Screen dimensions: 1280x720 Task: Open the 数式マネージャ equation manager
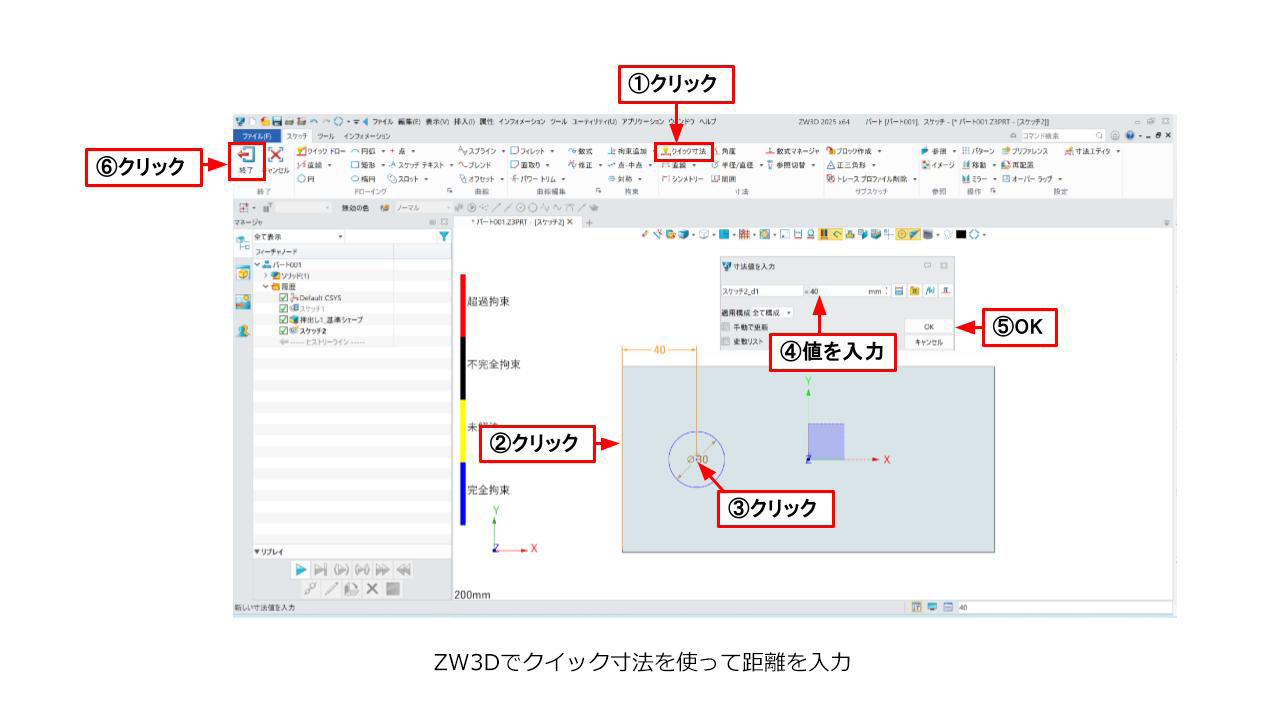point(792,151)
